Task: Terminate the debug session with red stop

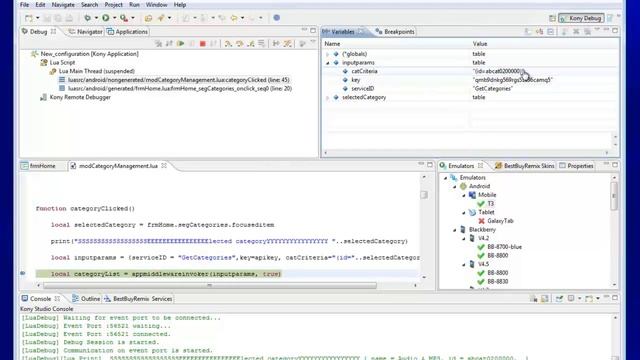Action: click(x=202, y=44)
